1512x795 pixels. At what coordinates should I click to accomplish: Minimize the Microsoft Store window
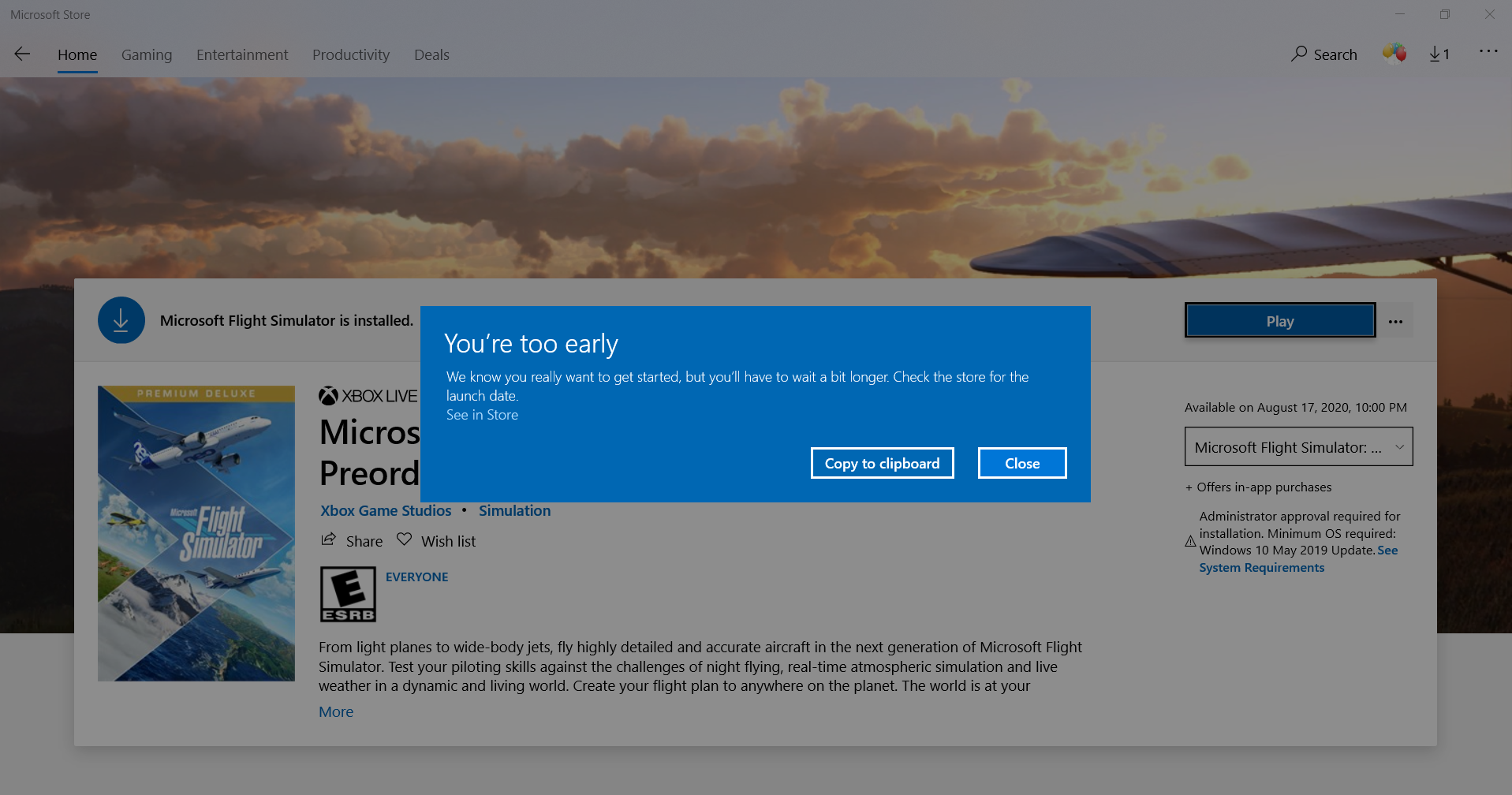1400,14
